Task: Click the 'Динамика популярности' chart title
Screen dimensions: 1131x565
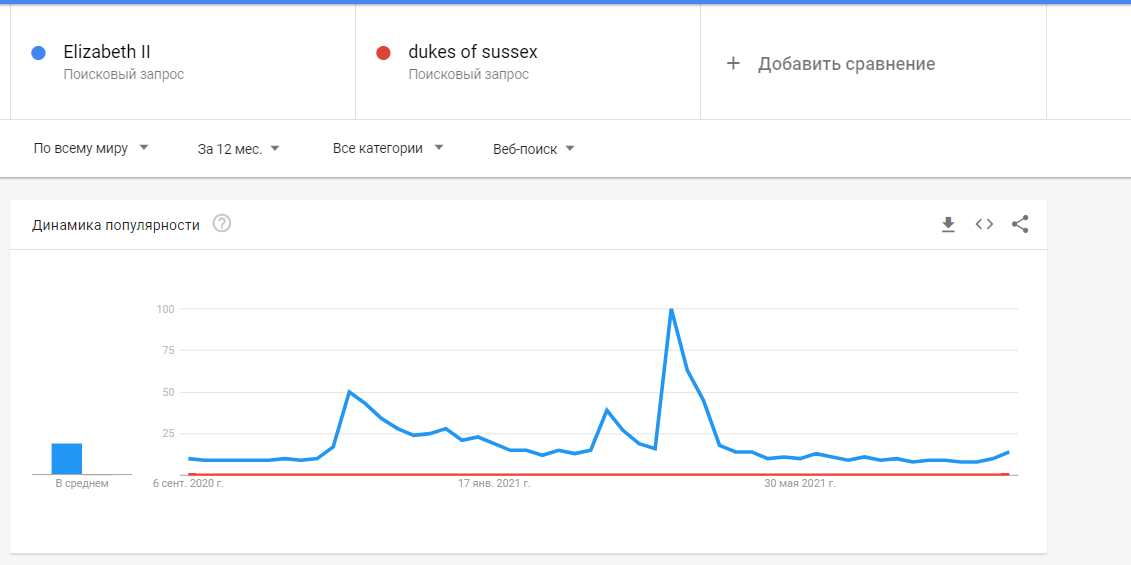Action: tap(116, 225)
